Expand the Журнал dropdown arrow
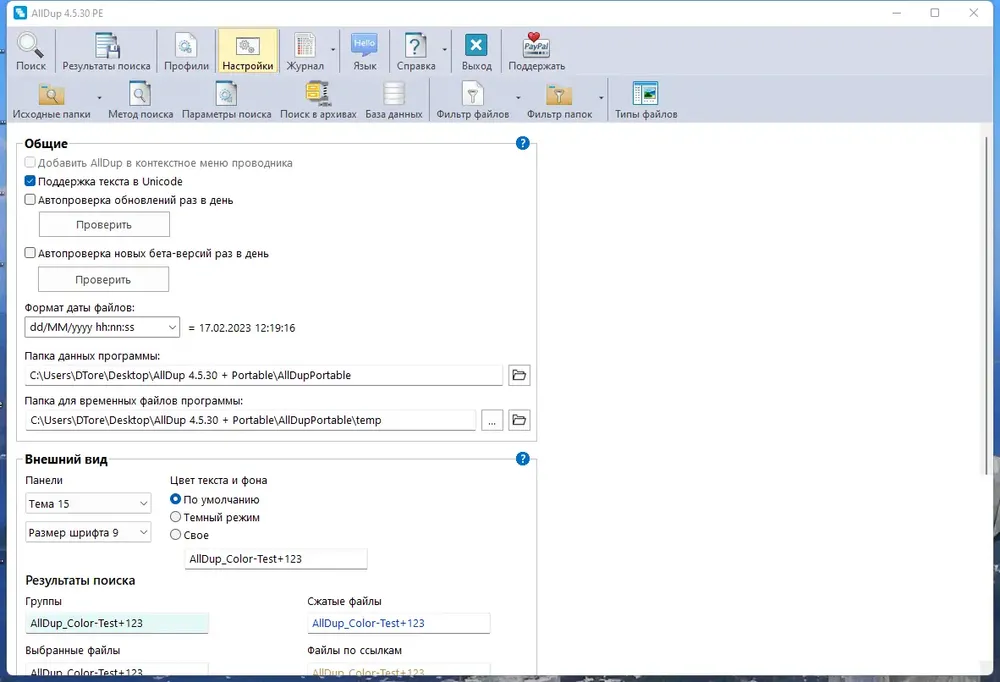Screen dimensions: 1000x682 pyautogui.click(x=333, y=50)
